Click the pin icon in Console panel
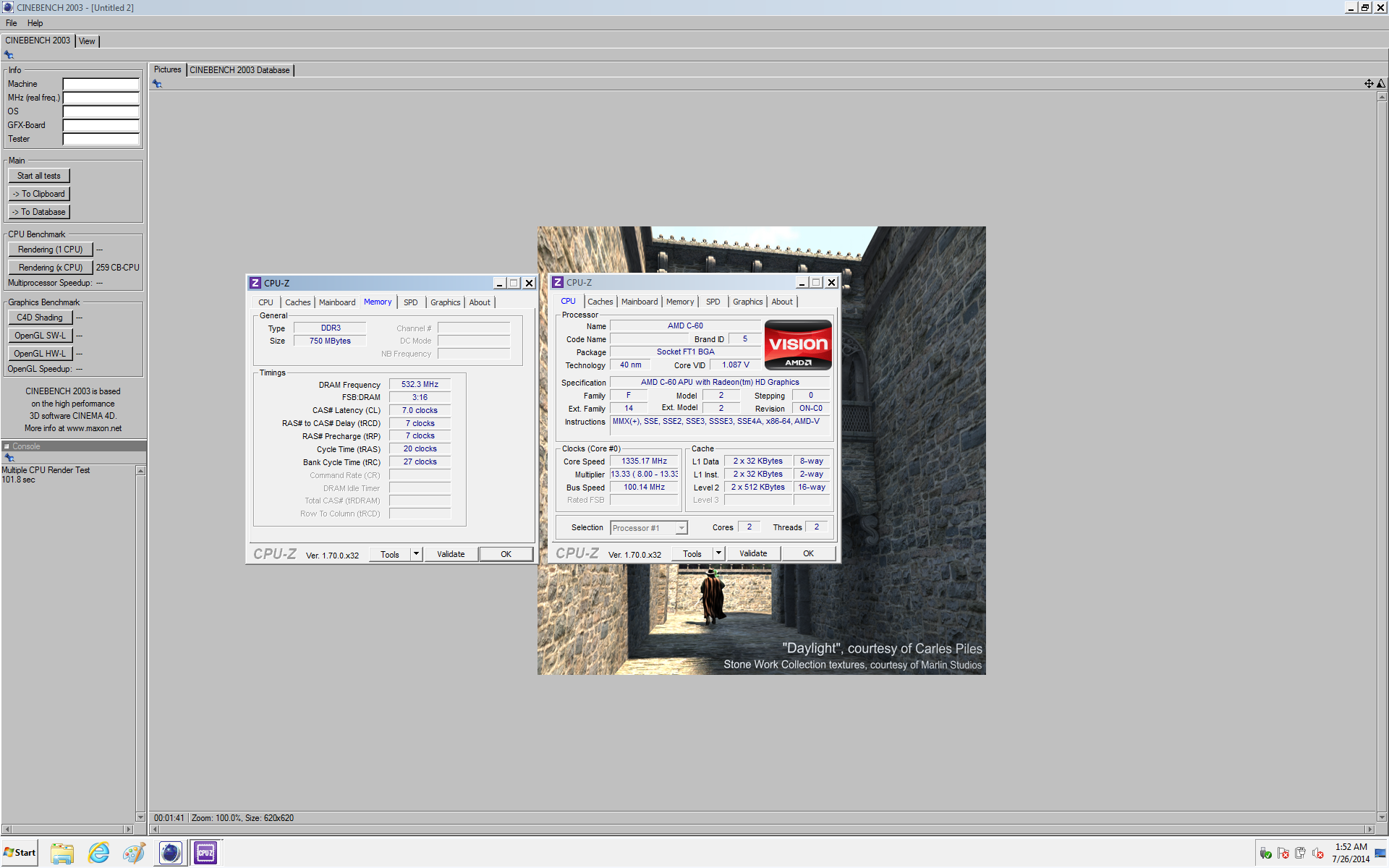 tap(9, 458)
